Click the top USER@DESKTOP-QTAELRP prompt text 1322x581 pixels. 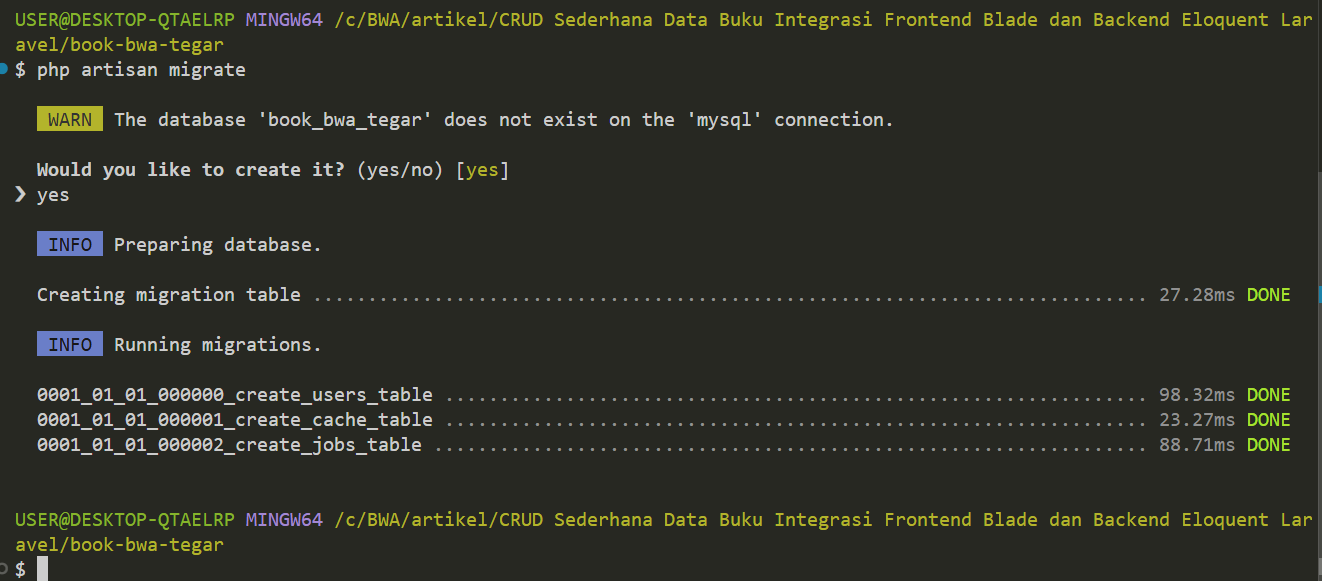click(x=125, y=20)
